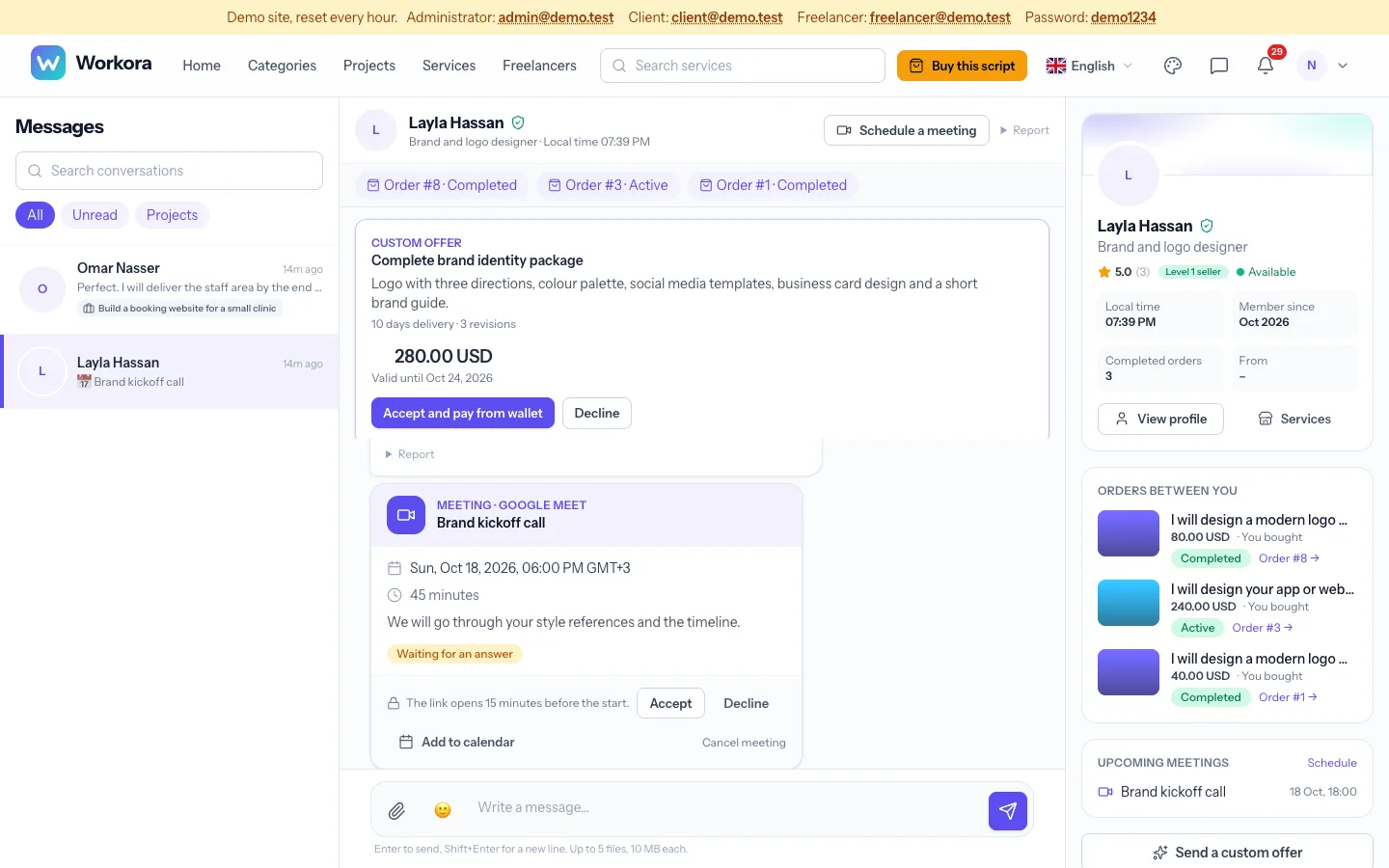Click Schedule link in Upcoming meetings
Image resolution: width=1389 pixels, height=868 pixels.
coord(1332,763)
